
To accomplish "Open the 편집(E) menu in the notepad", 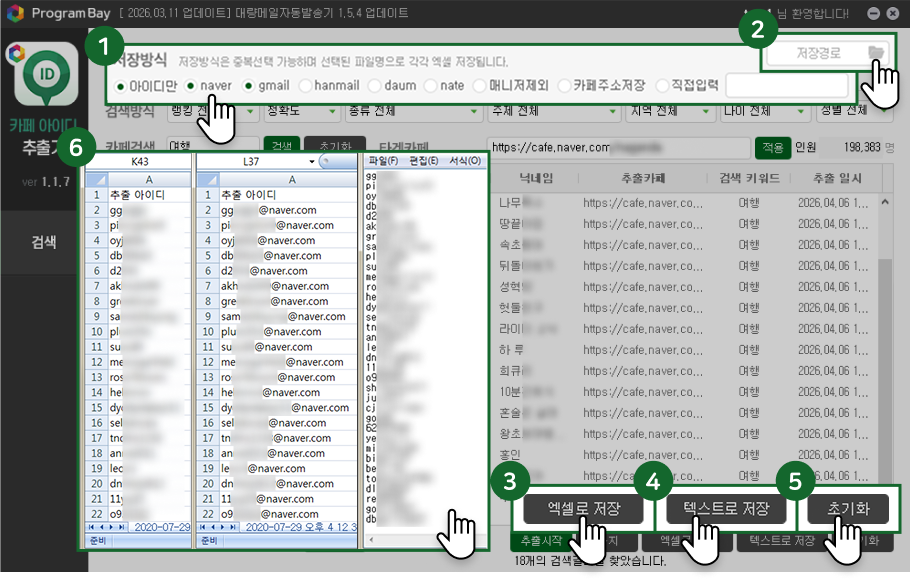I will [x=424, y=161].
